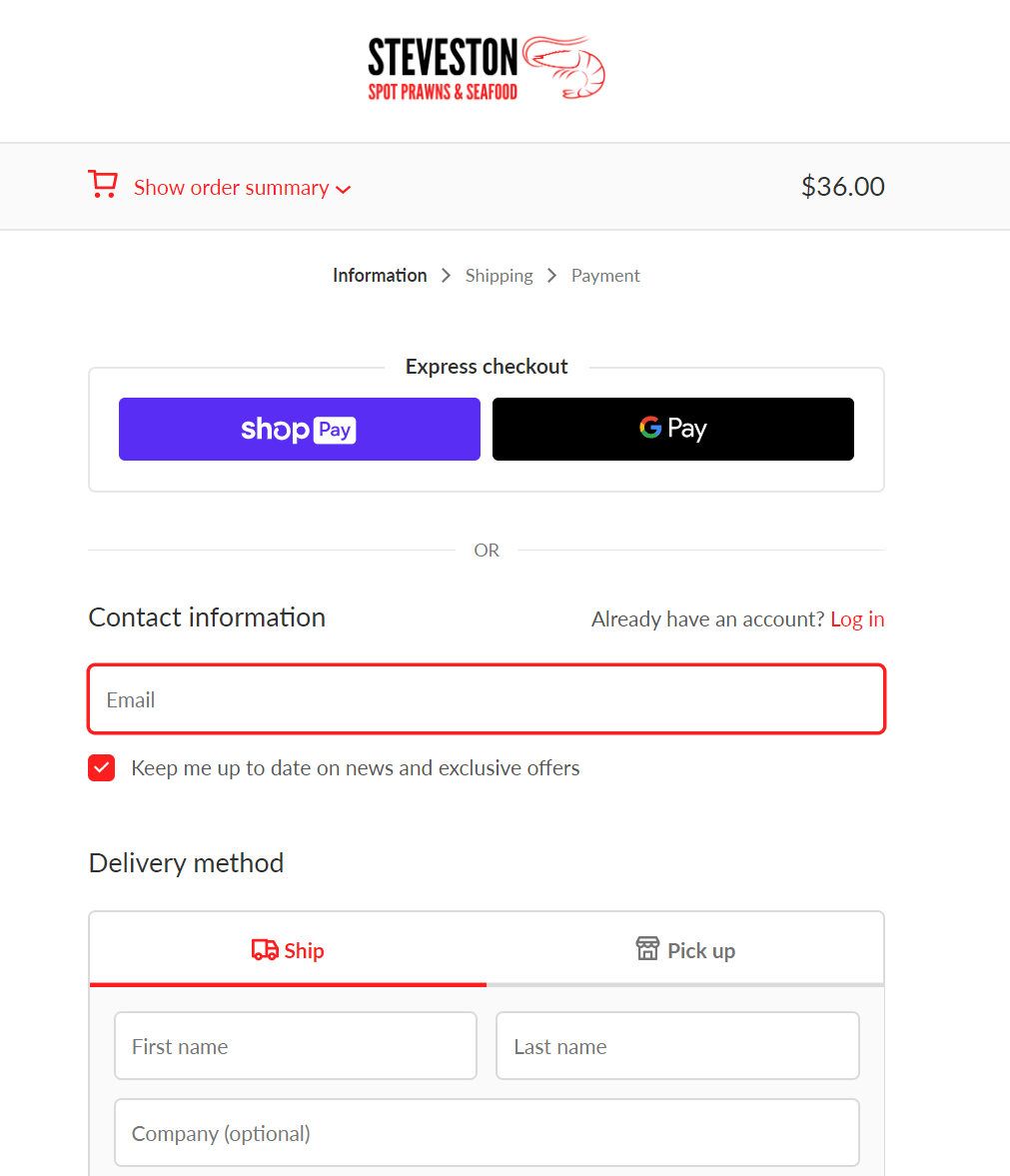Screen dimensions: 1010x1176
Task: Focus the Email input field
Action: coord(487,699)
